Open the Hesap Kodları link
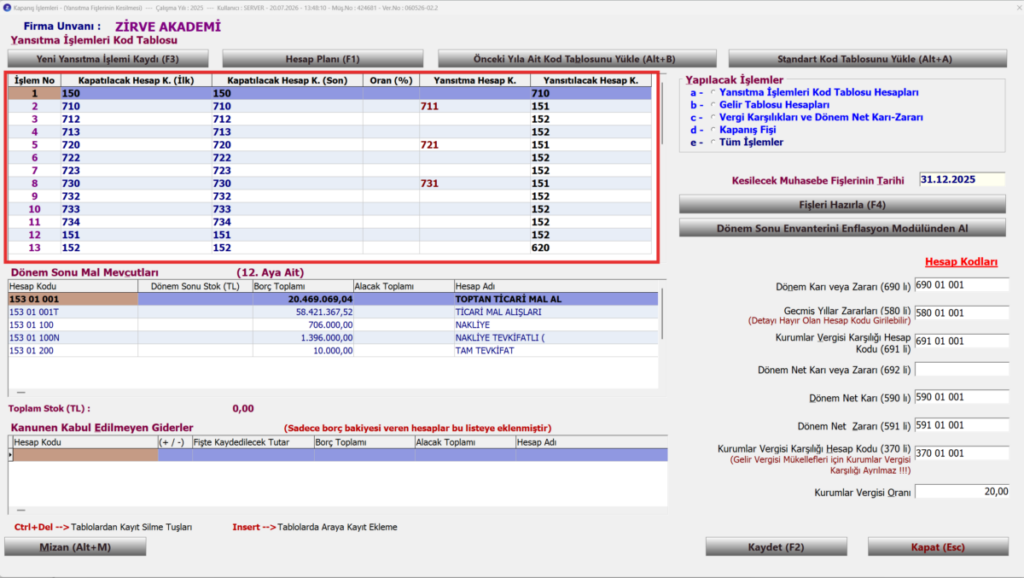This screenshot has width=1024, height=578. 961,262
